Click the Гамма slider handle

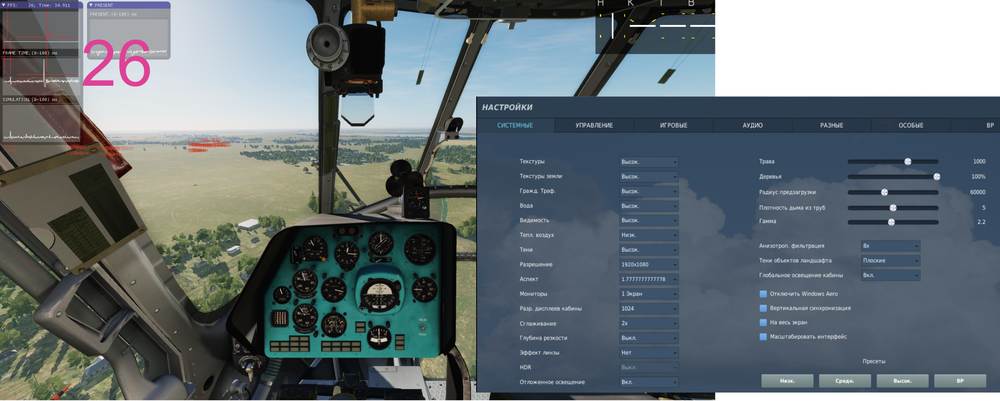892,222
